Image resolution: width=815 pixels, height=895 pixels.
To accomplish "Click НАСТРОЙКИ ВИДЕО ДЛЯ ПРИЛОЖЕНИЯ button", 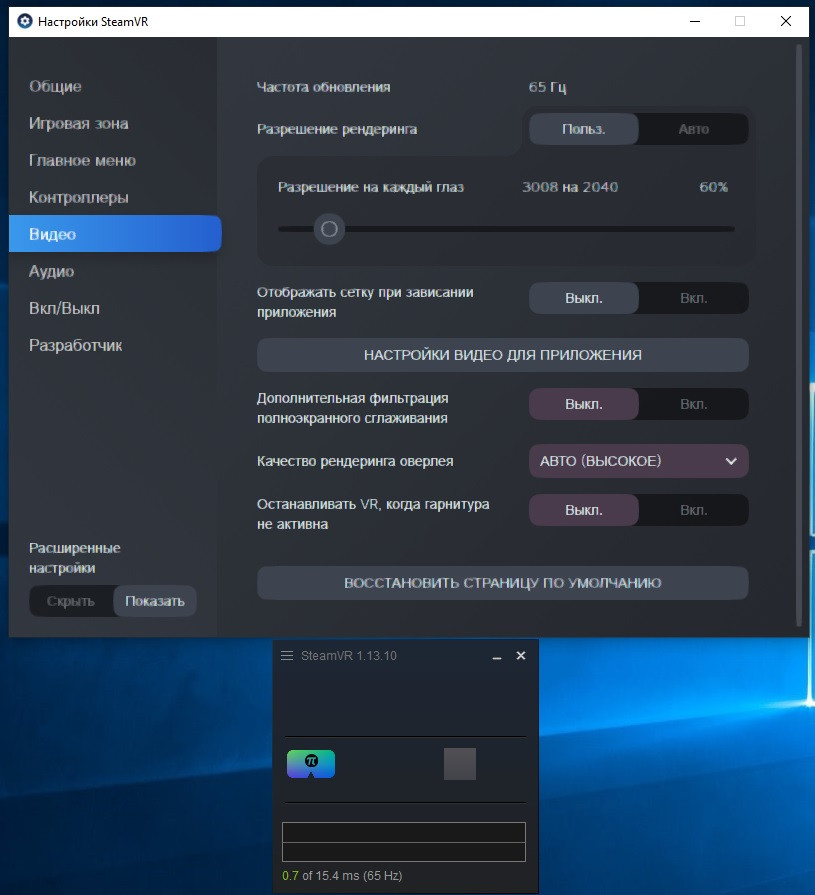I will point(502,355).
